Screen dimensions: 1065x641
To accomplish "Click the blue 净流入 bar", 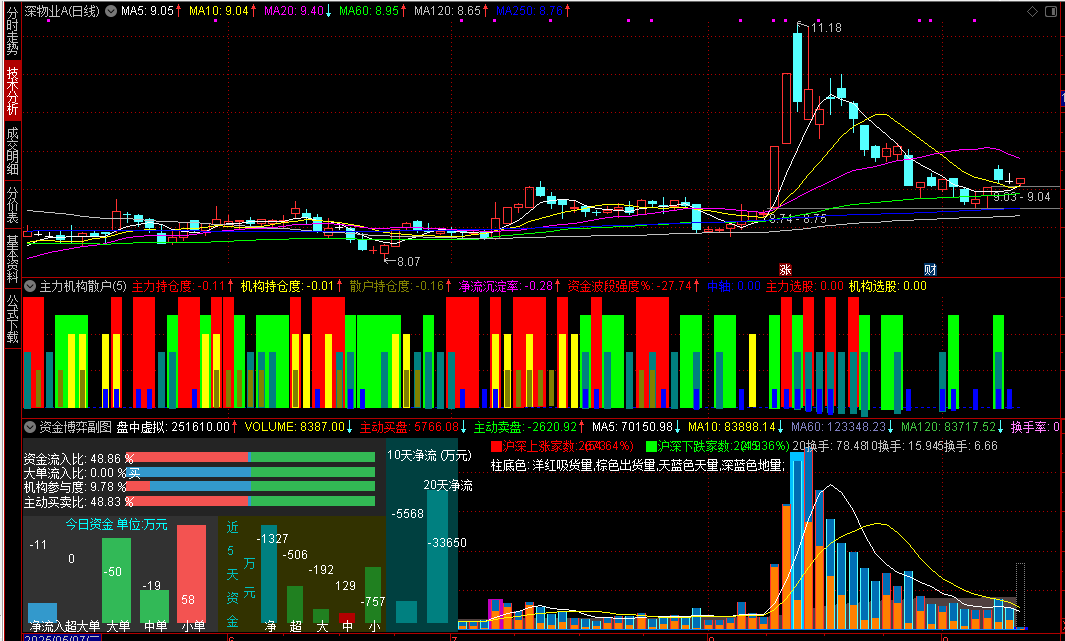I will click(x=42, y=612).
